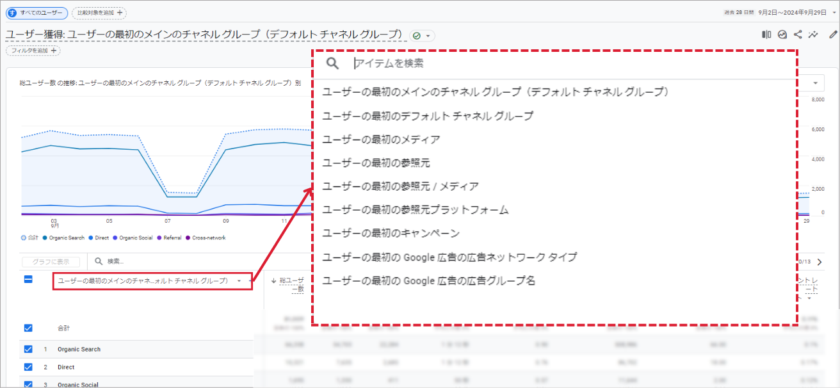Choose ユーザーの最初の参照元 / メディア entry
This screenshot has width=840, height=388.
pyautogui.click(x=401, y=186)
